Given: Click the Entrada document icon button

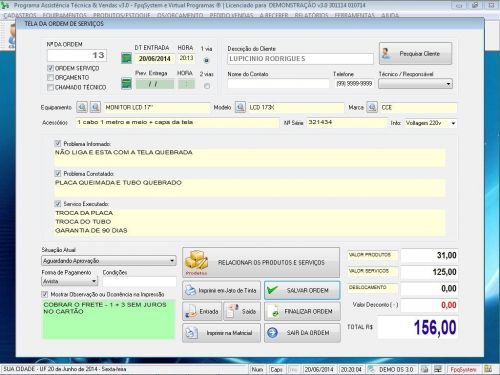Looking at the screenshot, I should pos(202,311).
